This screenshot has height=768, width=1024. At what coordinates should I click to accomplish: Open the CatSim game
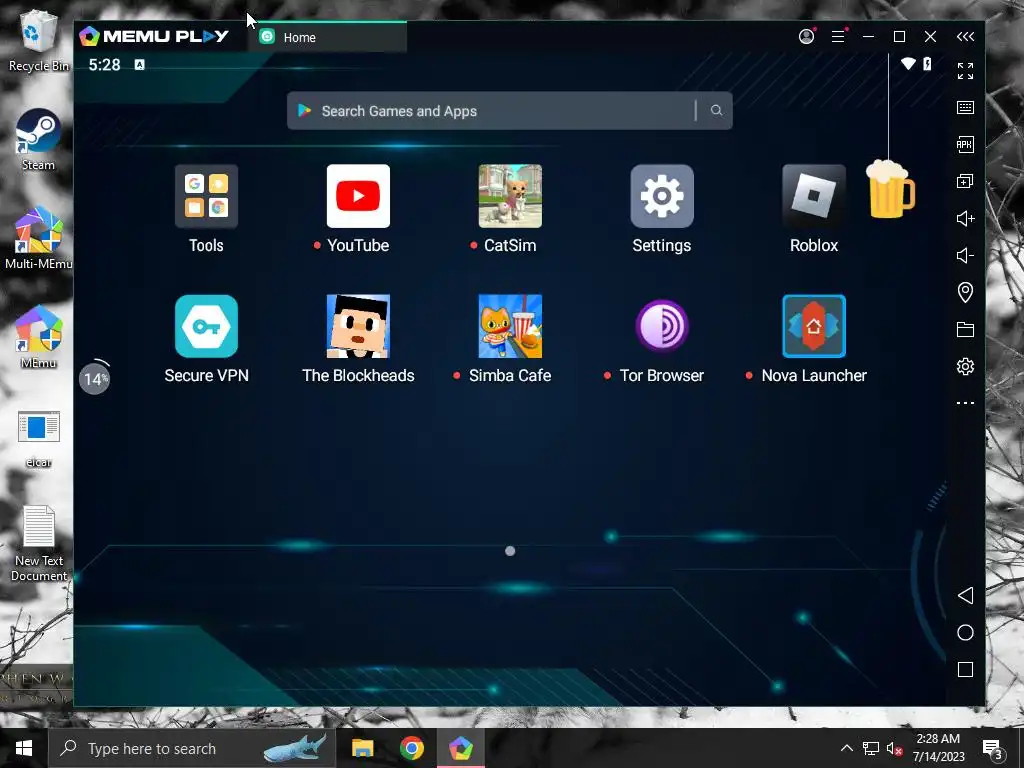tap(510, 196)
